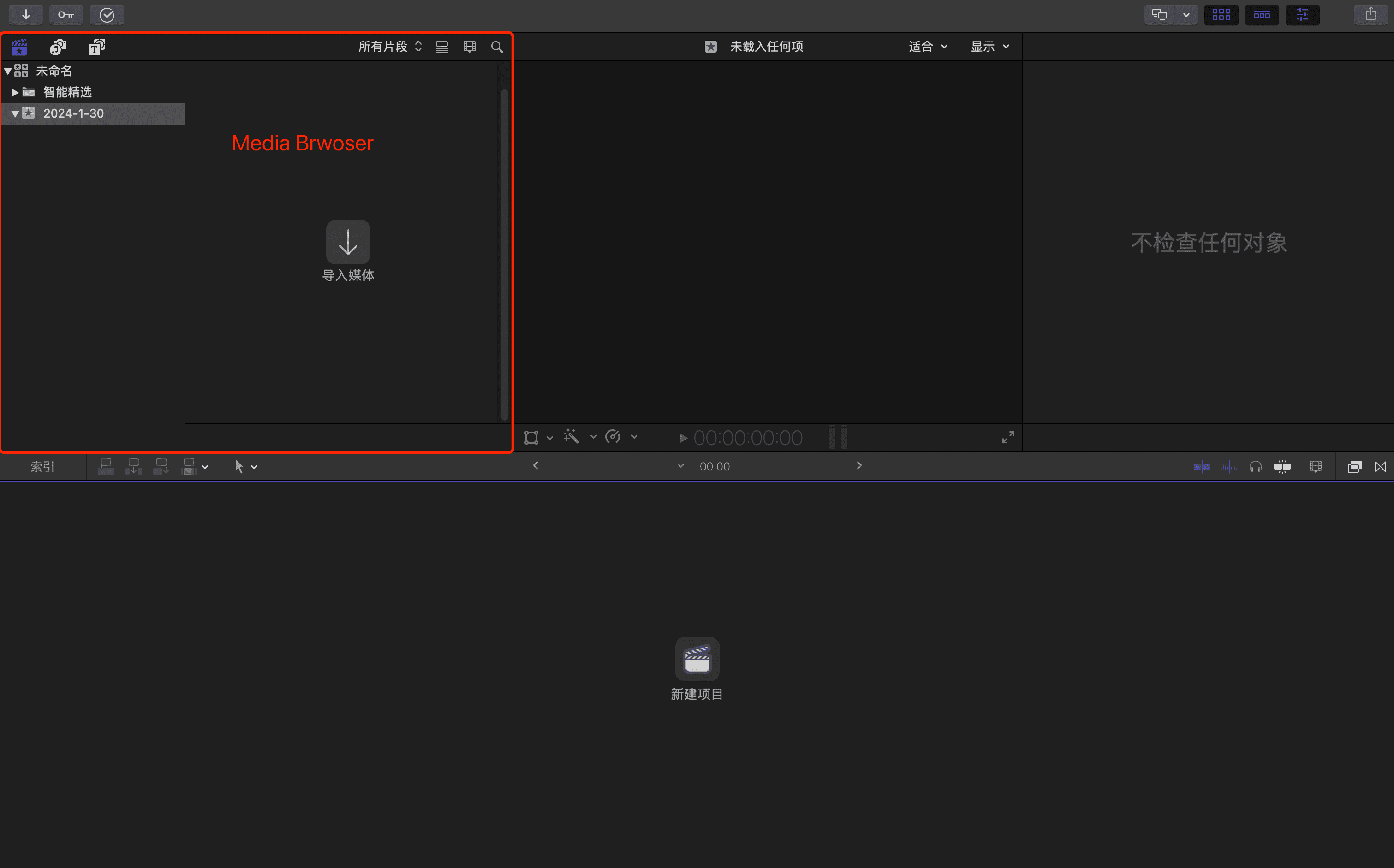
Task: Expand the workspace layout dropdown arrow
Action: pyautogui.click(x=1186, y=15)
